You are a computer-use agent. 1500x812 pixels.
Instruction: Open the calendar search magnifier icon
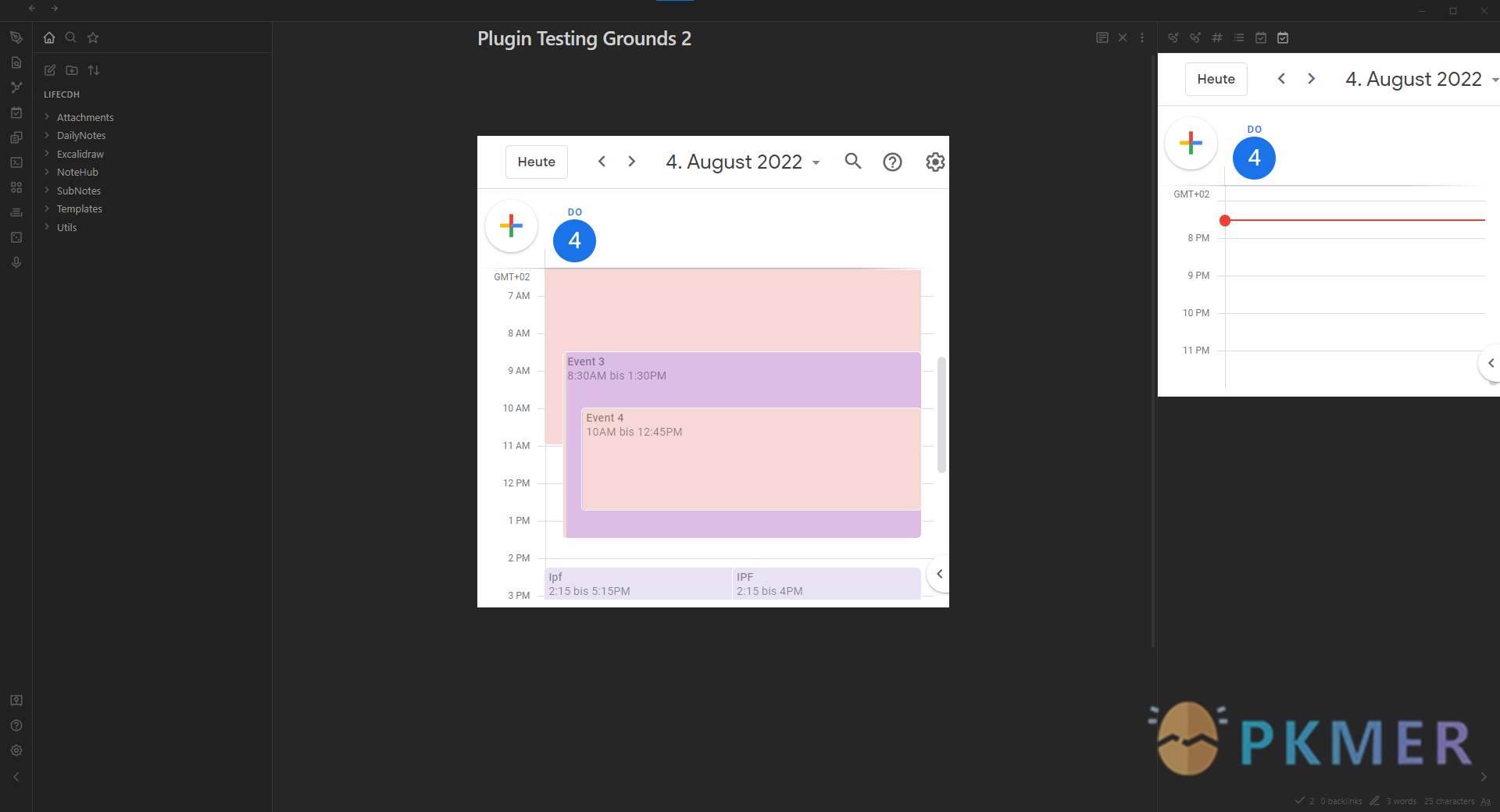852,162
